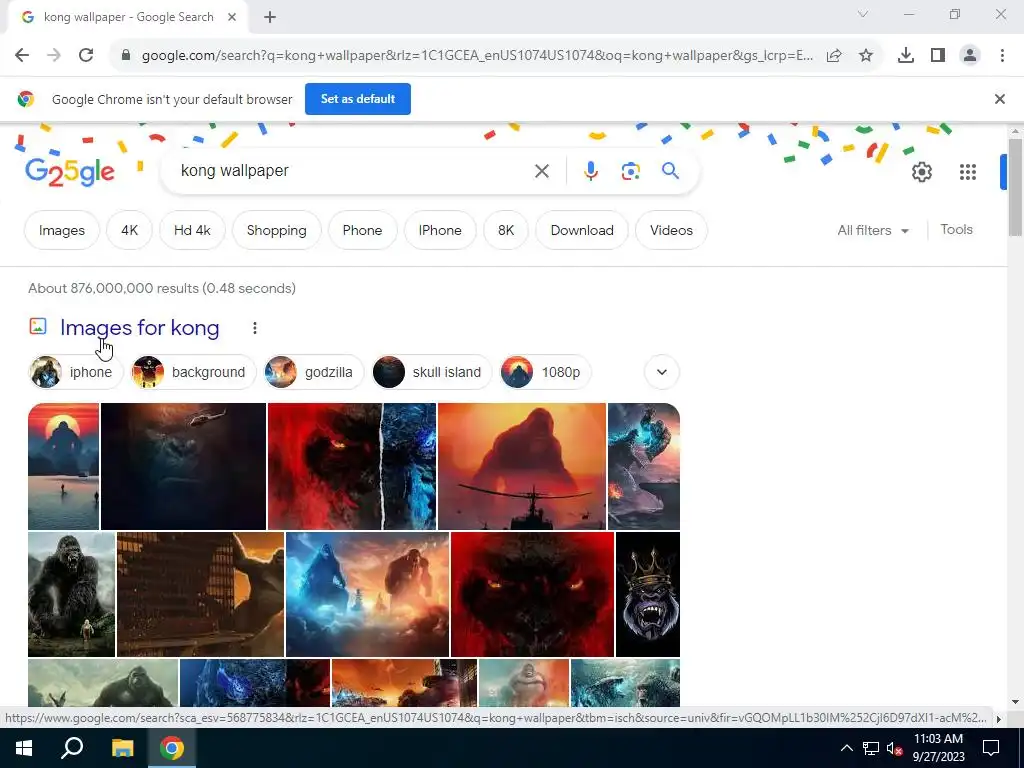This screenshot has height=768, width=1024.
Task: Expand more image suggestion chips chevron
Action: (x=662, y=372)
